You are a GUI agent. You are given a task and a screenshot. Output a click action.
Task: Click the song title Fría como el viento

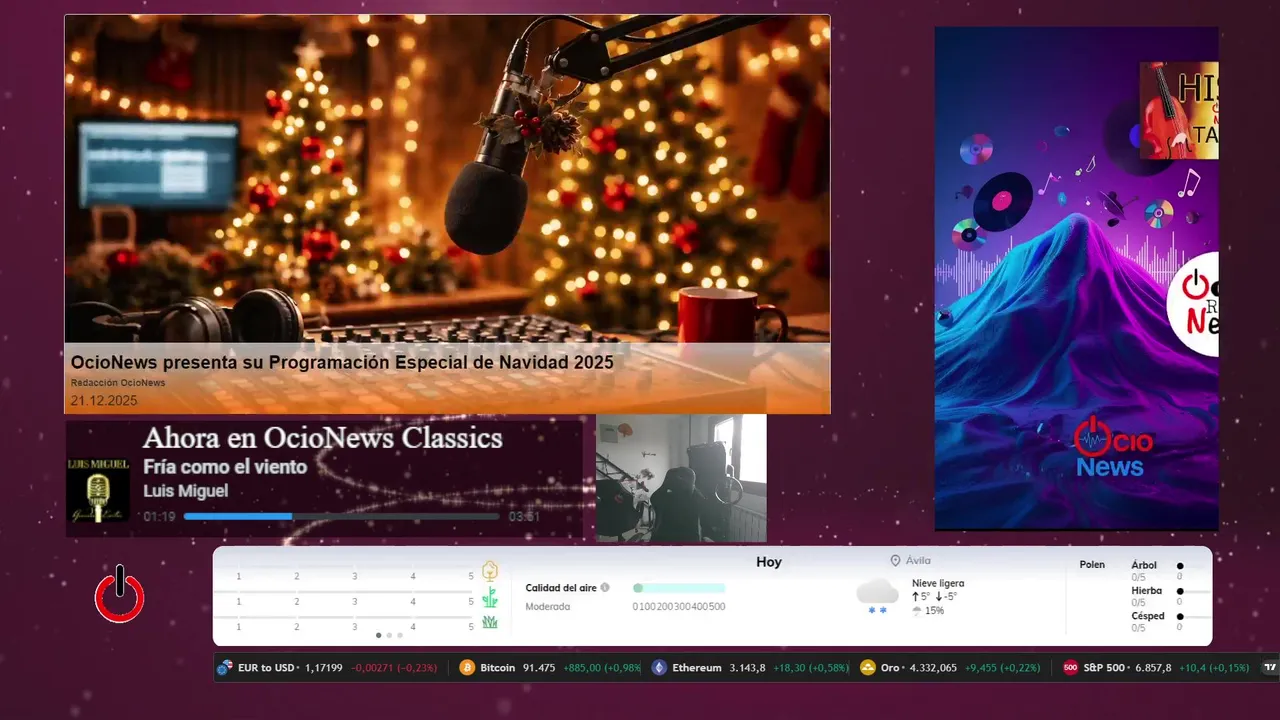(x=225, y=467)
